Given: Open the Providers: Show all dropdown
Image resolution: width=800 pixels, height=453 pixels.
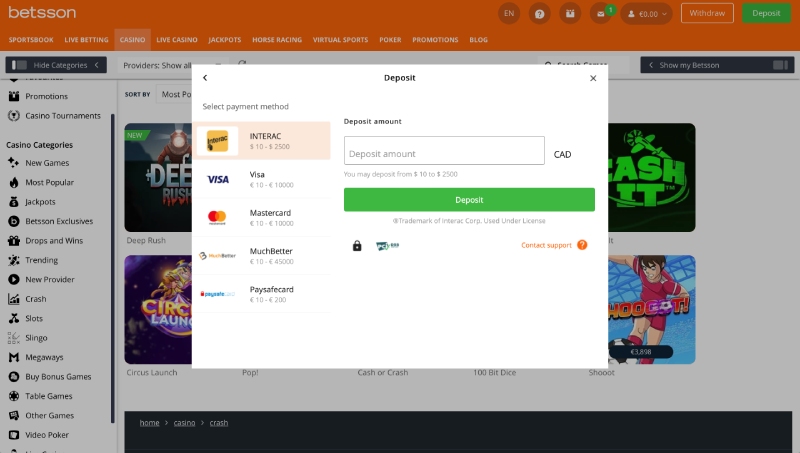Looking at the screenshot, I should tap(172, 65).
